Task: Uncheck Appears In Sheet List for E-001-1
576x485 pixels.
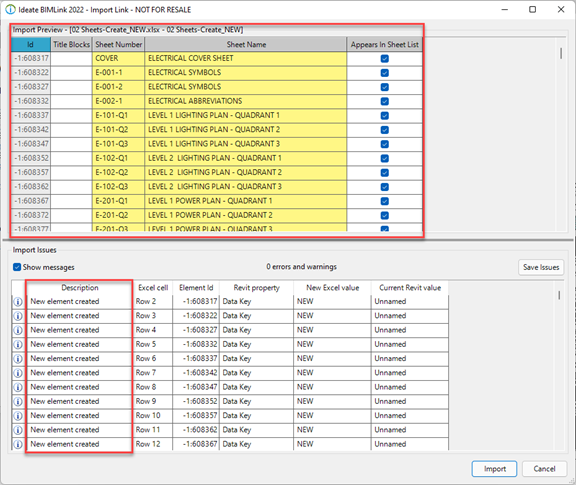Action: [x=385, y=73]
